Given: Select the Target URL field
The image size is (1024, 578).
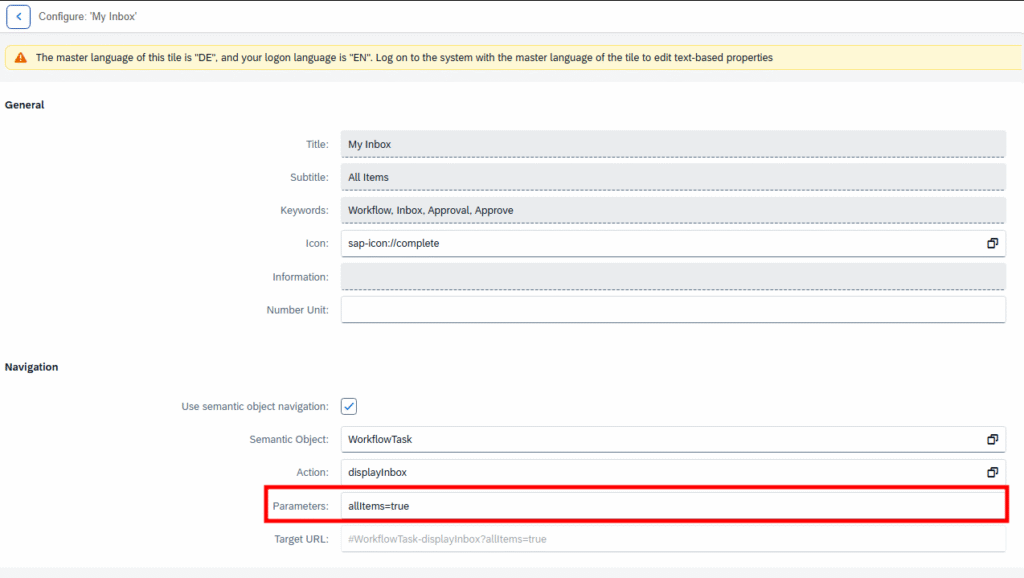Looking at the screenshot, I should pyautogui.click(x=672, y=539).
